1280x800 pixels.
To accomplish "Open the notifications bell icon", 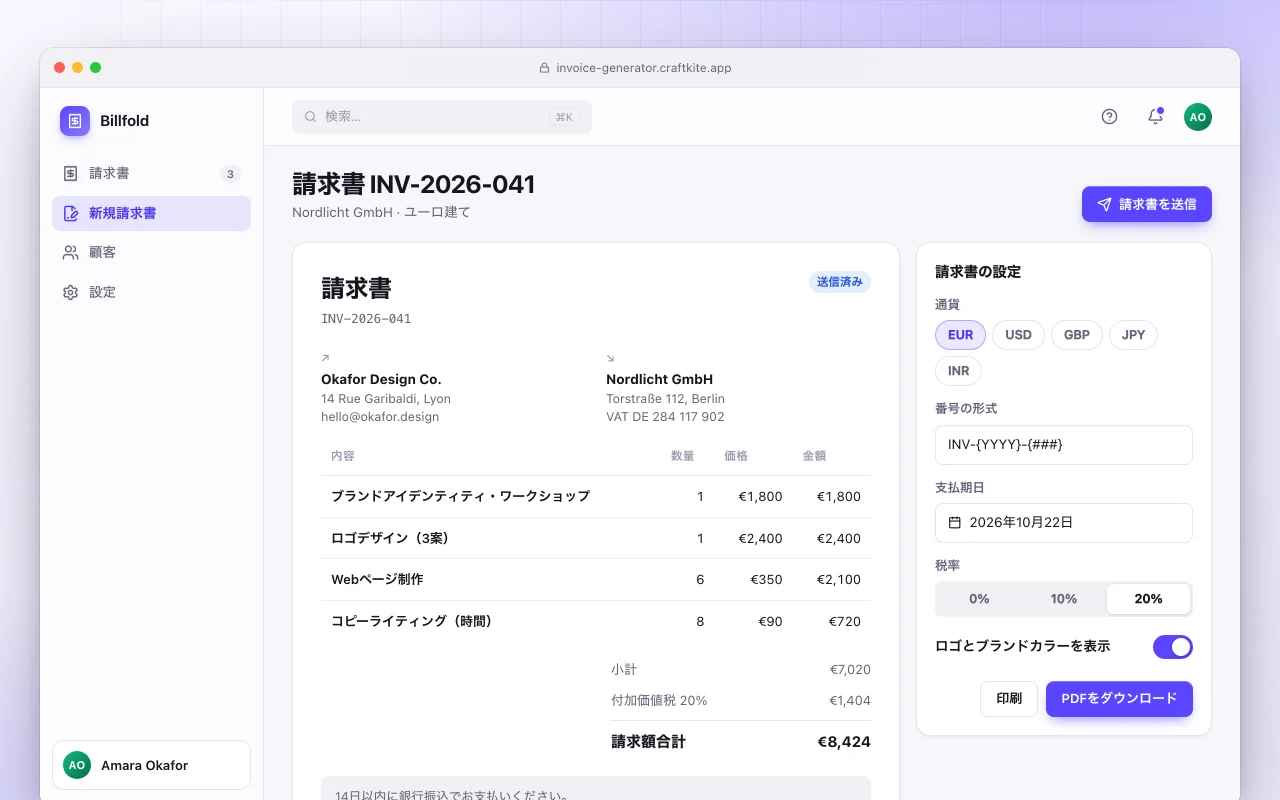I will (x=1155, y=117).
